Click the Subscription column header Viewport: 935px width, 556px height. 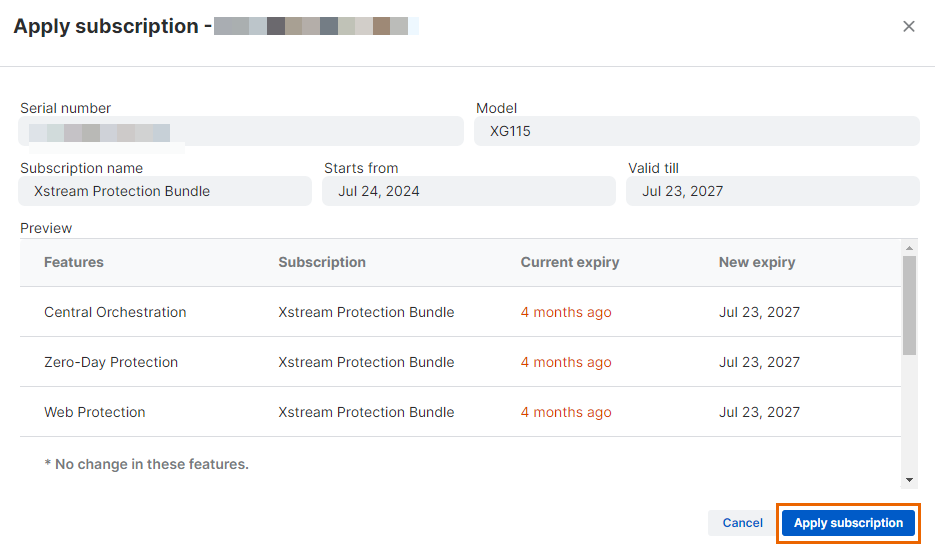click(322, 262)
